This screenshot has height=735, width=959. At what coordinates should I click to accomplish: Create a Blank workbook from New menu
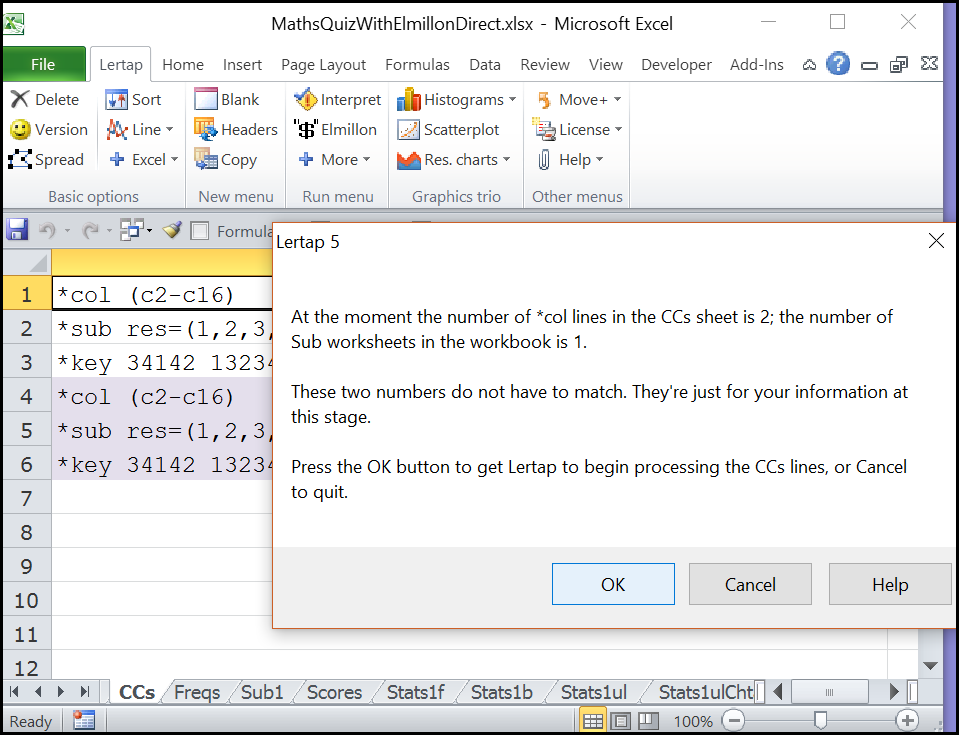pos(227,99)
